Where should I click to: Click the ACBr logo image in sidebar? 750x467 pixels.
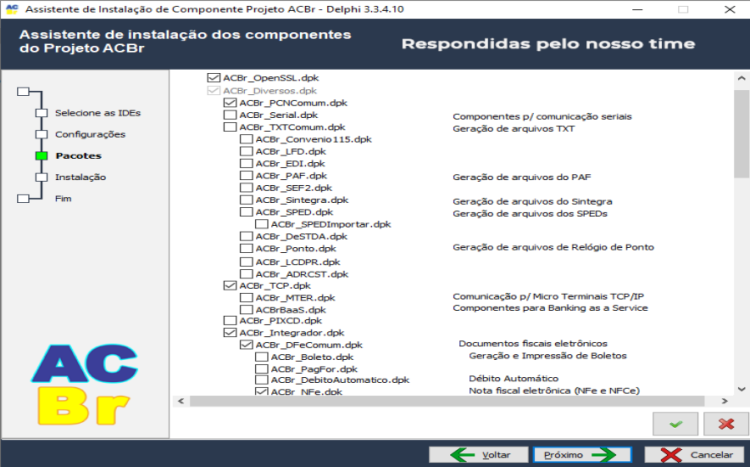click(x=85, y=385)
